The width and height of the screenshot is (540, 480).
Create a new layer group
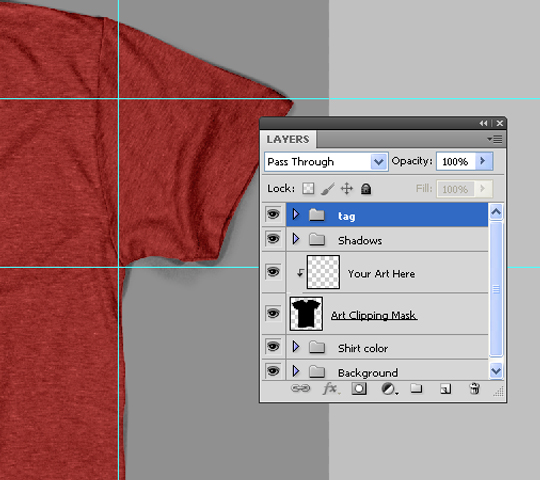click(x=416, y=388)
